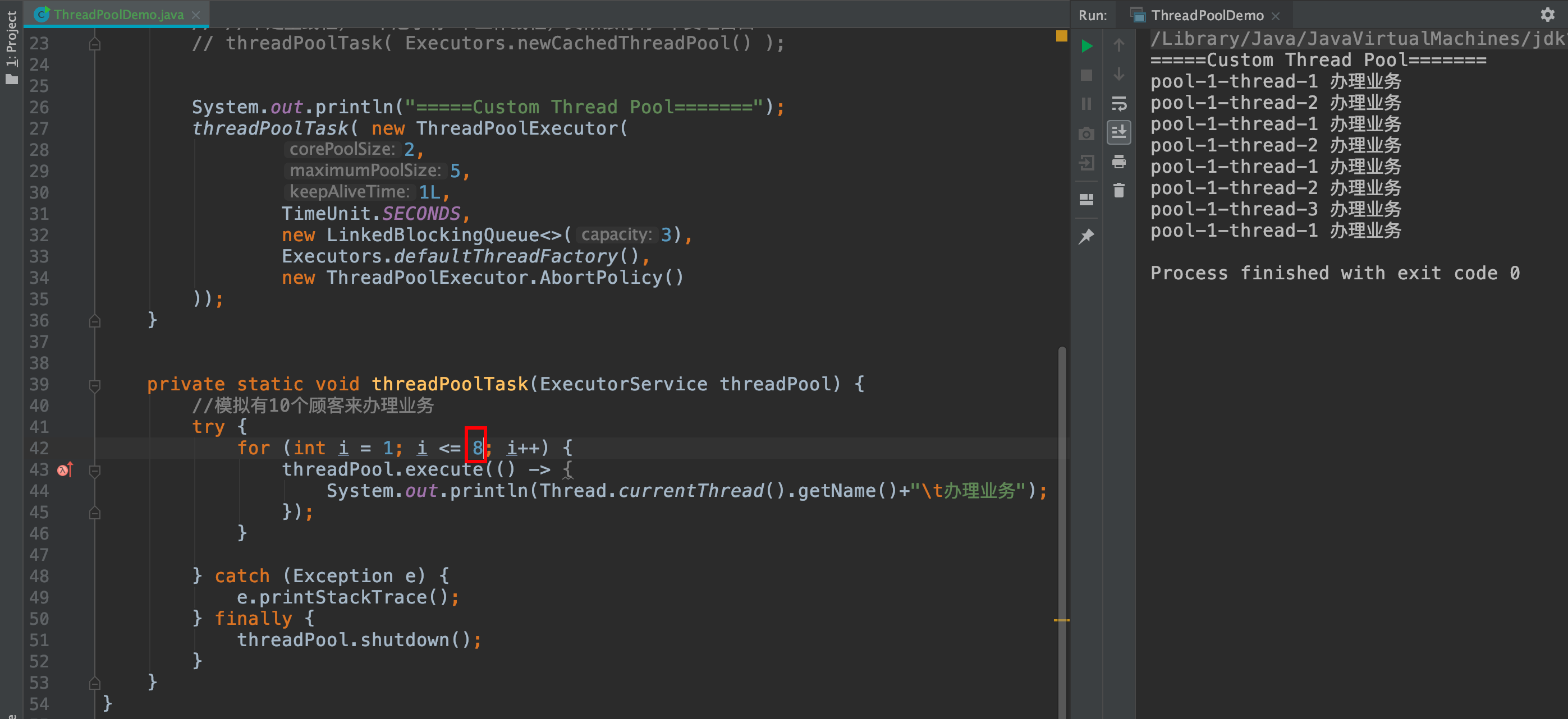The height and width of the screenshot is (719, 1568).
Task: Collapse threadPoolTask method fold on line 39
Action: (94, 385)
